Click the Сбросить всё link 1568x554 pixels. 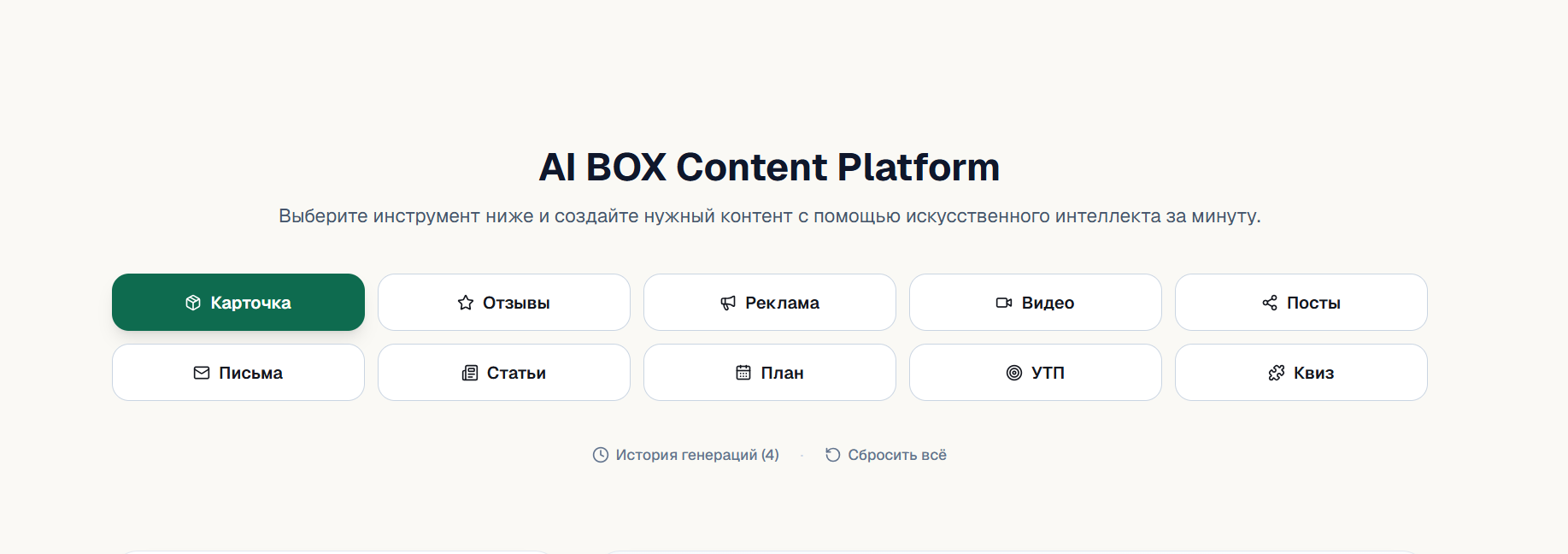click(x=886, y=455)
